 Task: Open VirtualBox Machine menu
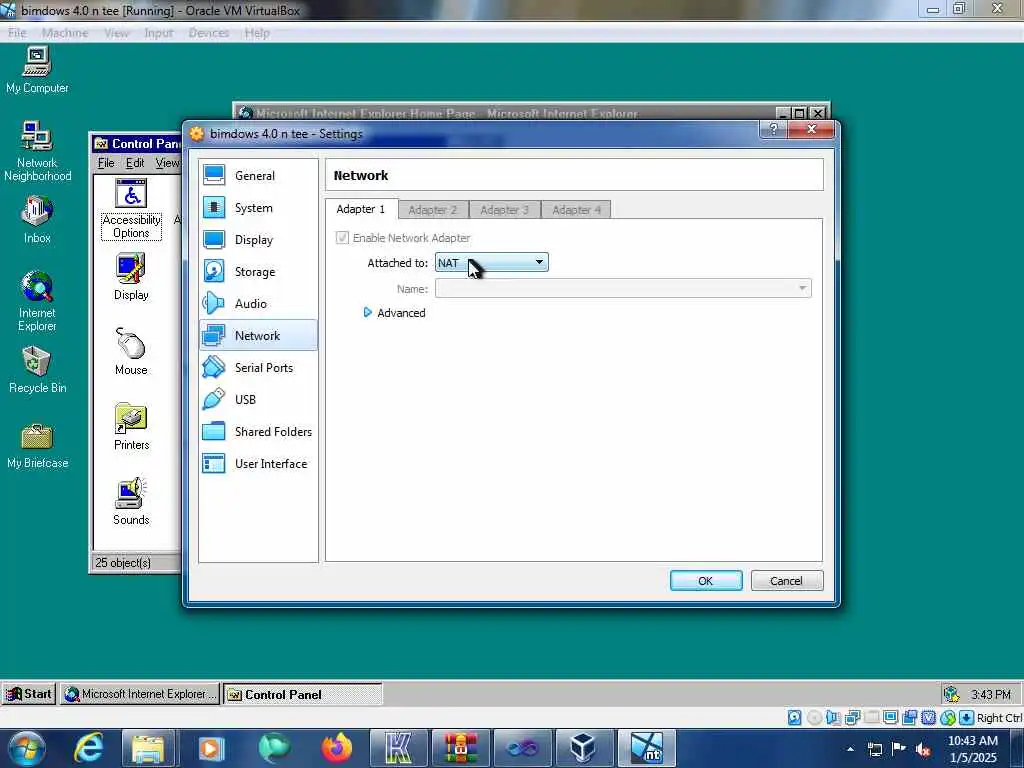(65, 33)
